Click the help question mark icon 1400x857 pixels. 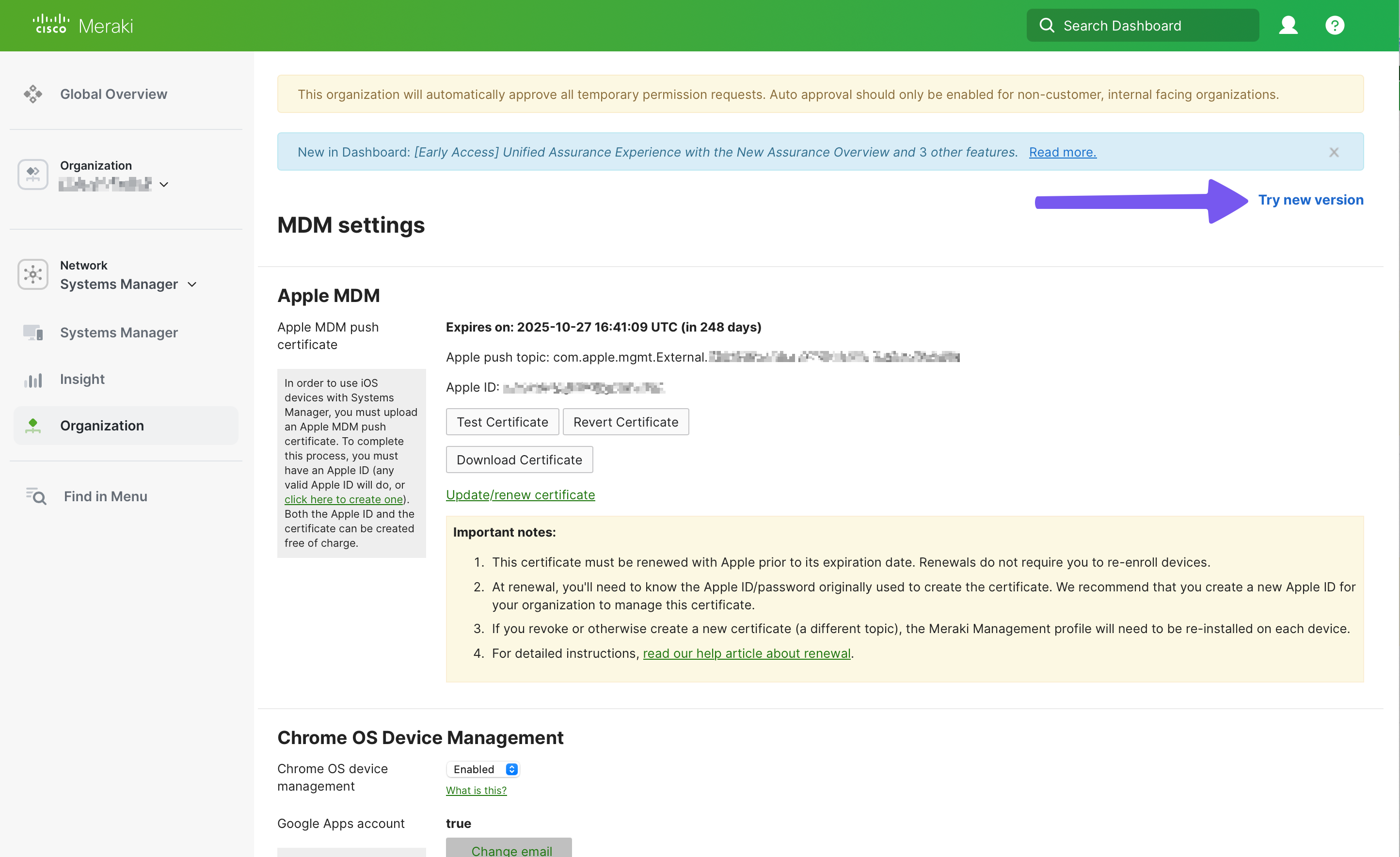(x=1335, y=25)
